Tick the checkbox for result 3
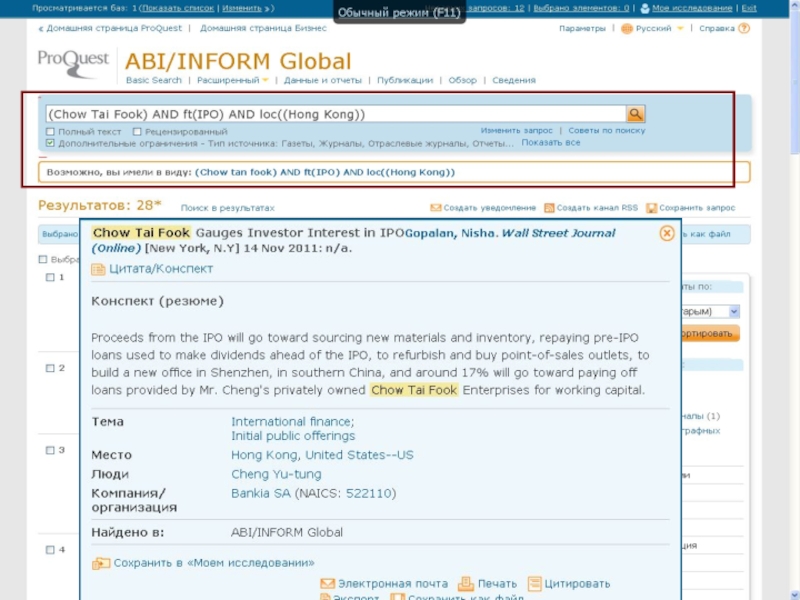This screenshot has width=800, height=600. (x=50, y=450)
